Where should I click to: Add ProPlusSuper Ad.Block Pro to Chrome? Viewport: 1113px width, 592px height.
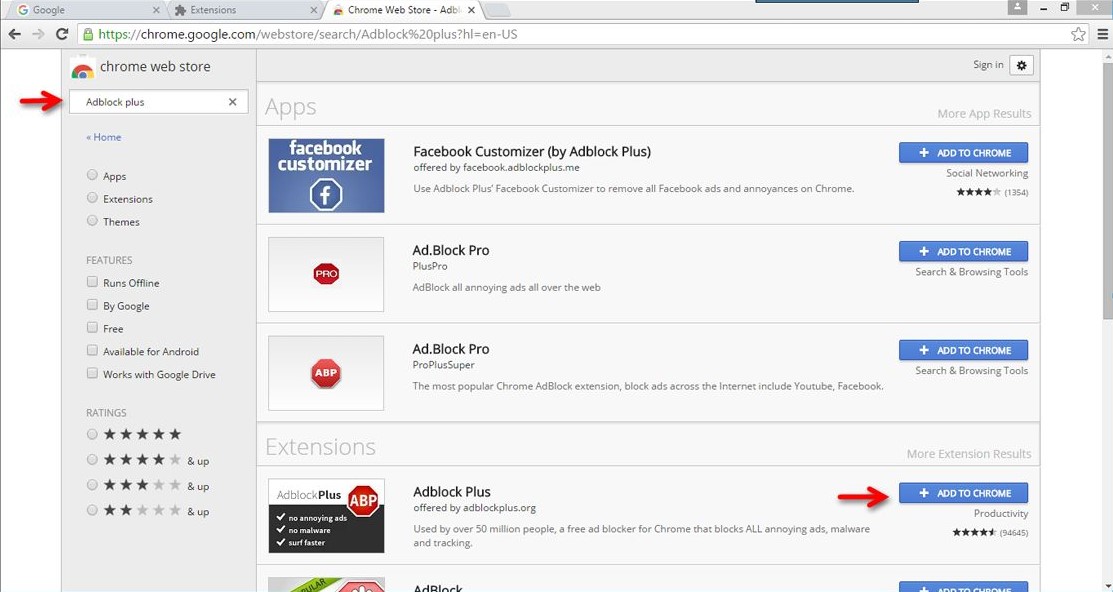(x=963, y=350)
